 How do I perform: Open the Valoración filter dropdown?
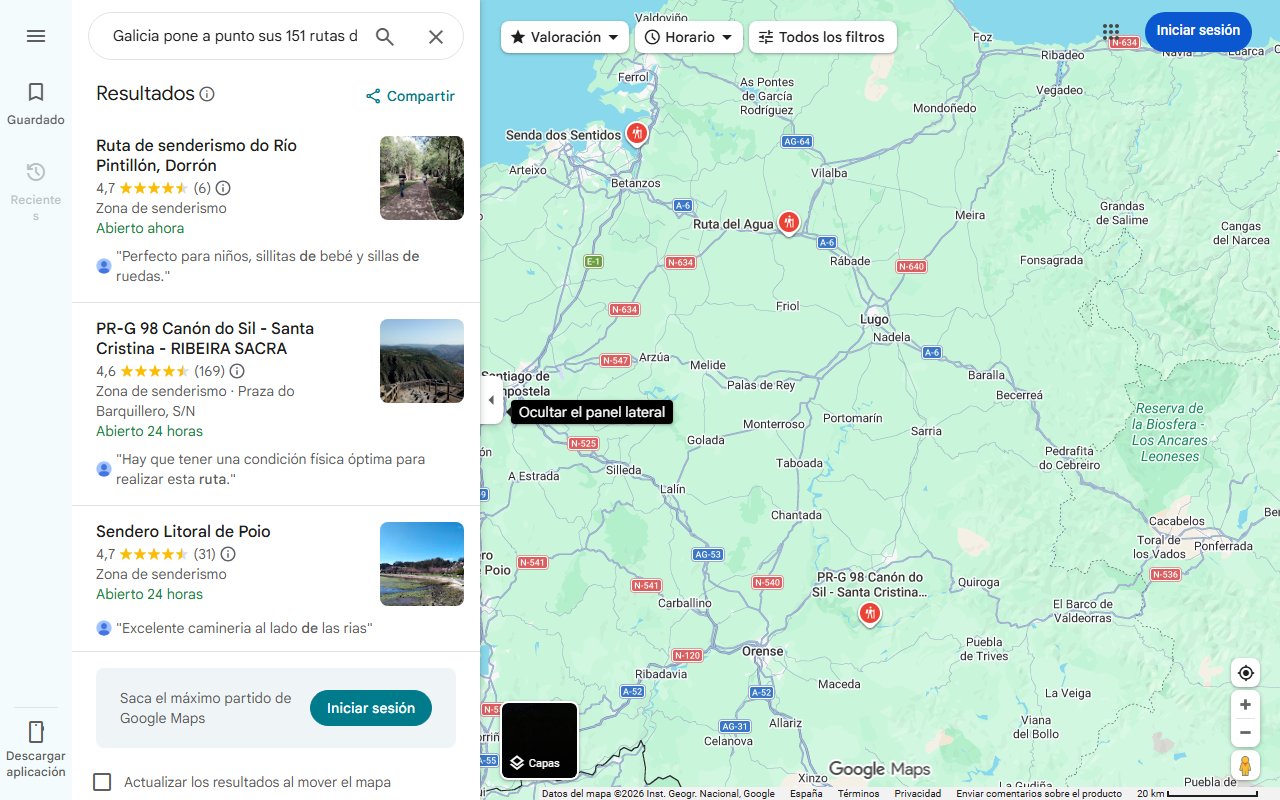tap(565, 36)
